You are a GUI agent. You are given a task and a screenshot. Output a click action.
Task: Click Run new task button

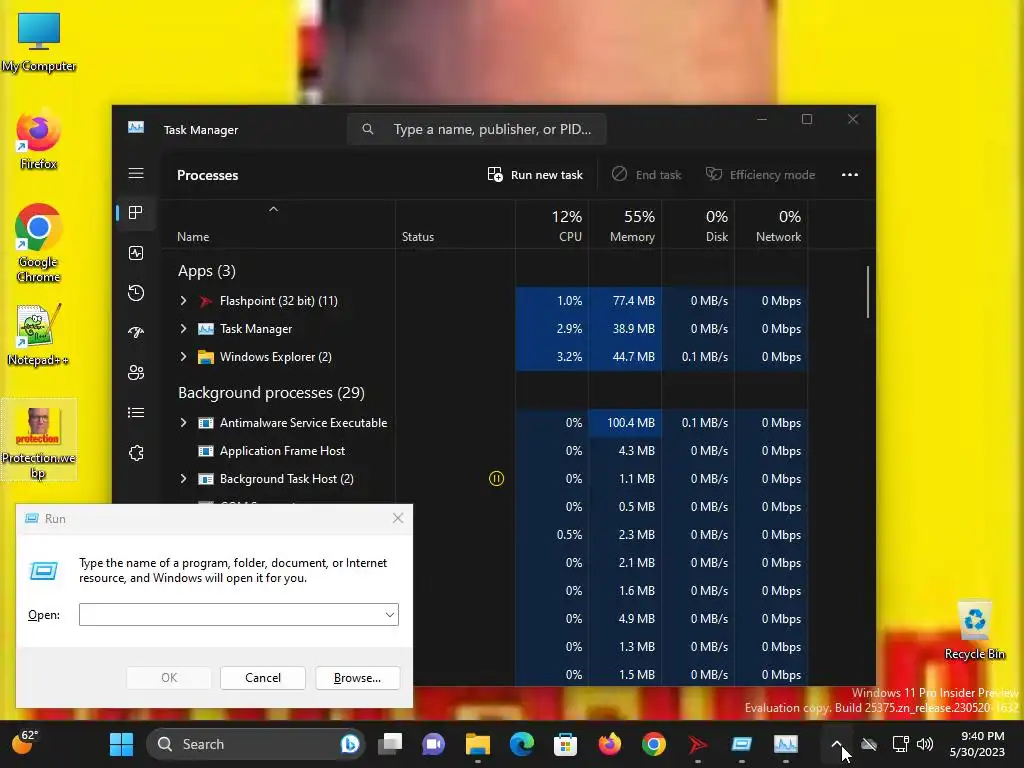[x=535, y=174]
